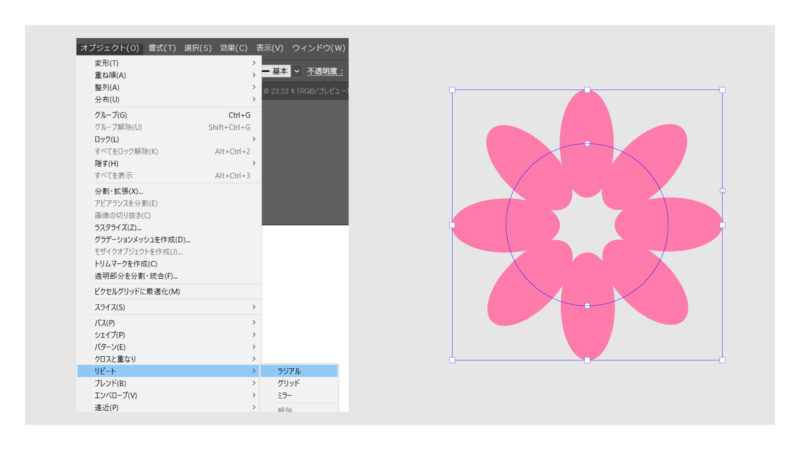Open the 書式(T) menu
Viewport: 800px width, 450px height.
pos(162,47)
